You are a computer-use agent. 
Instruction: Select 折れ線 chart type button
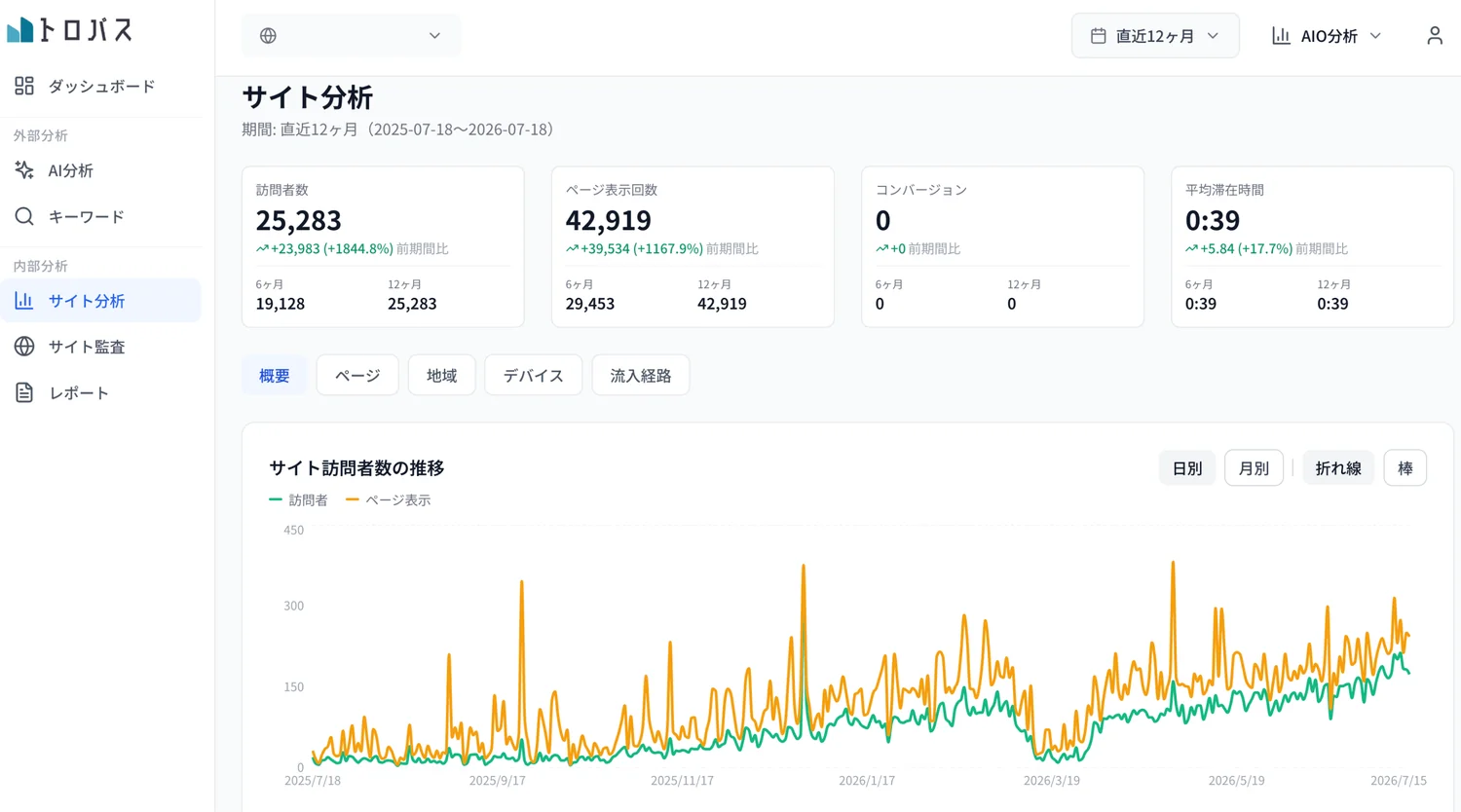click(1338, 468)
